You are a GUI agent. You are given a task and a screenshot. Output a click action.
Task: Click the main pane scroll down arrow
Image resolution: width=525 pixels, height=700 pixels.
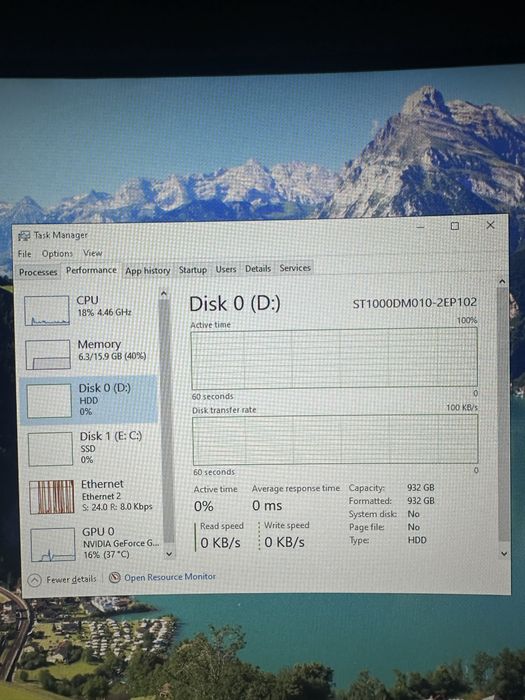(504, 554)
